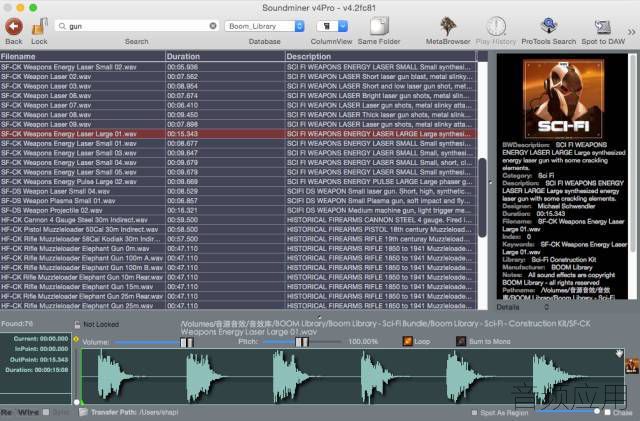Viewport: 640px width, 421px height.
Task: Select SF-CK Weapon Laser 05.wav row
Action: point(238,96)
